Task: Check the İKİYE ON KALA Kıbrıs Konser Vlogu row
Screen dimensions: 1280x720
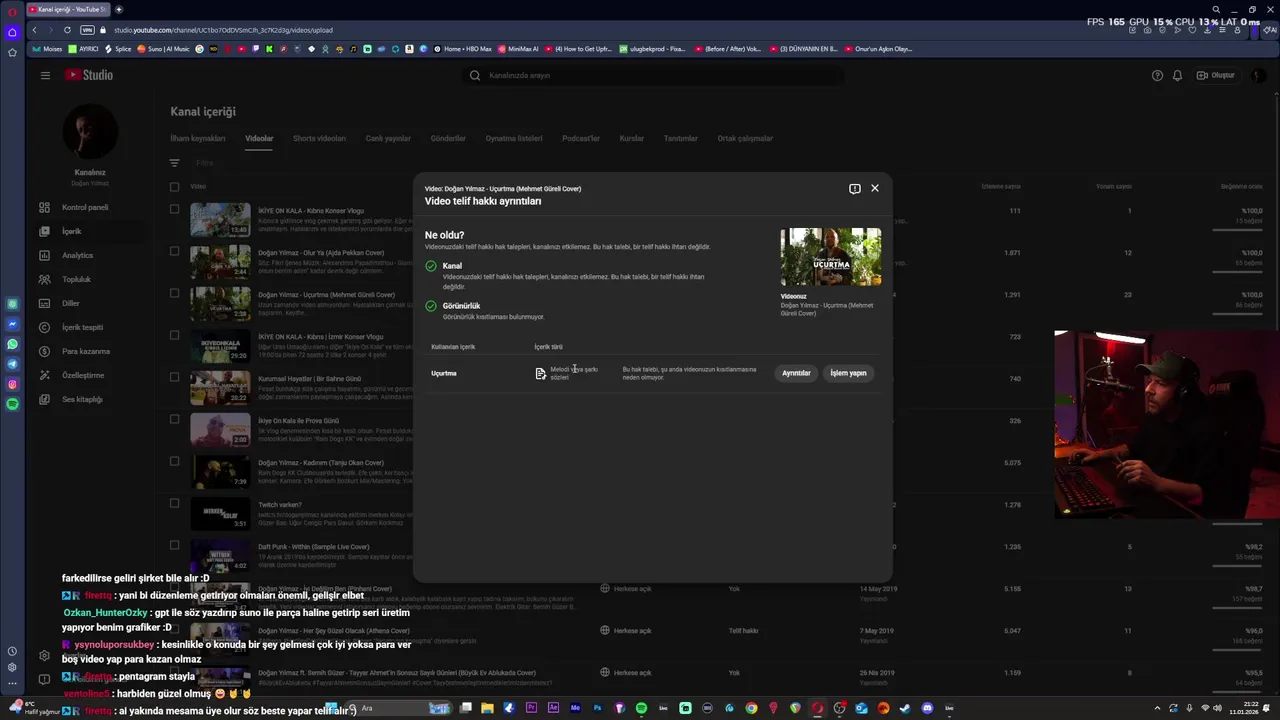Action: (x=174, y=210)
